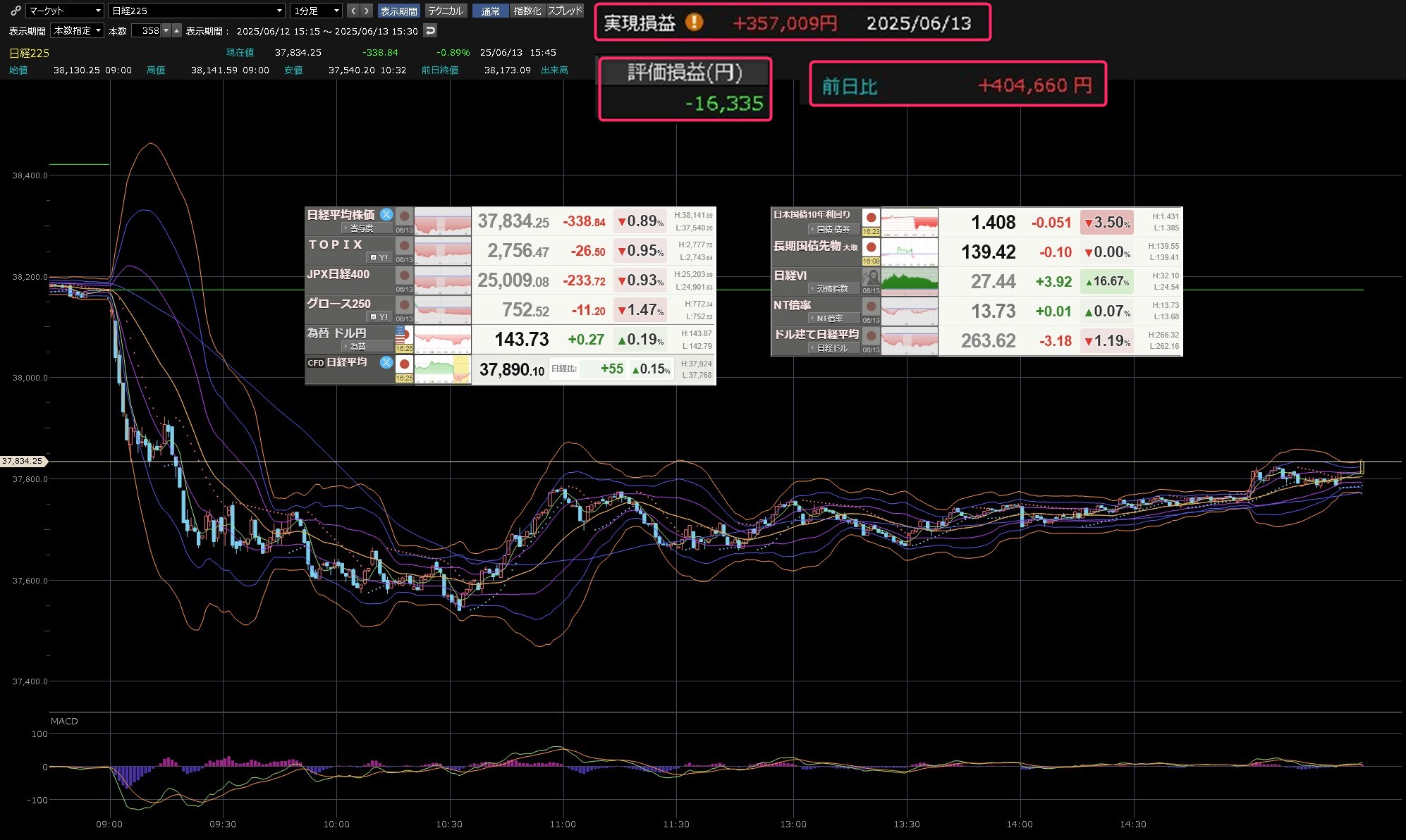
Task: Open the 日経225 symbol dropdown
Action: coord(197,11)
